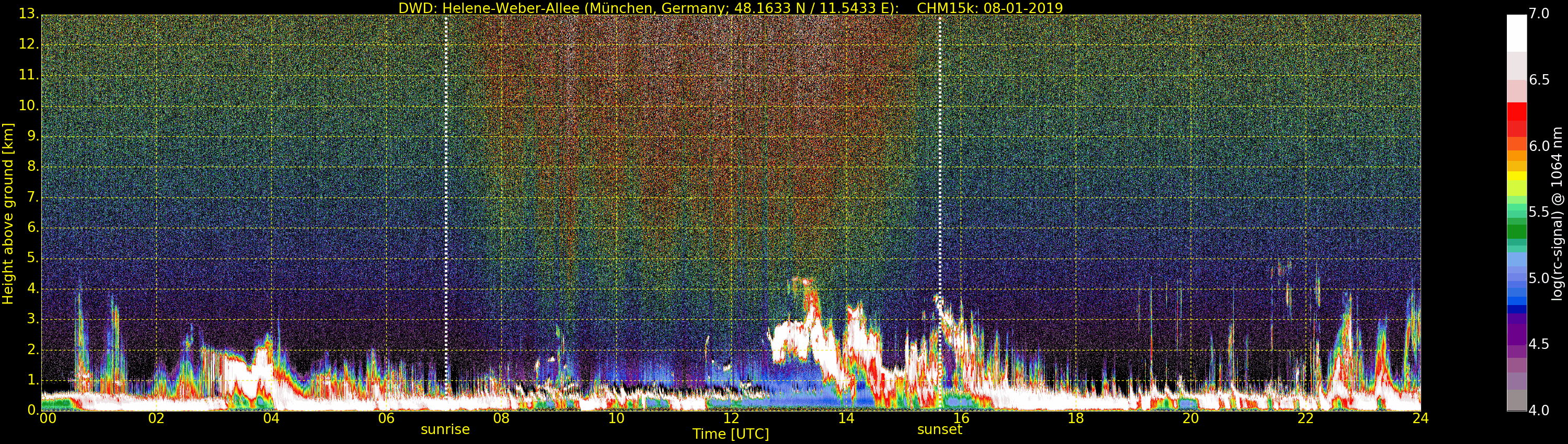This screenshot has height=444, width=1568.
Task: Click time axis tick '16'
Action: coord(961,418)
